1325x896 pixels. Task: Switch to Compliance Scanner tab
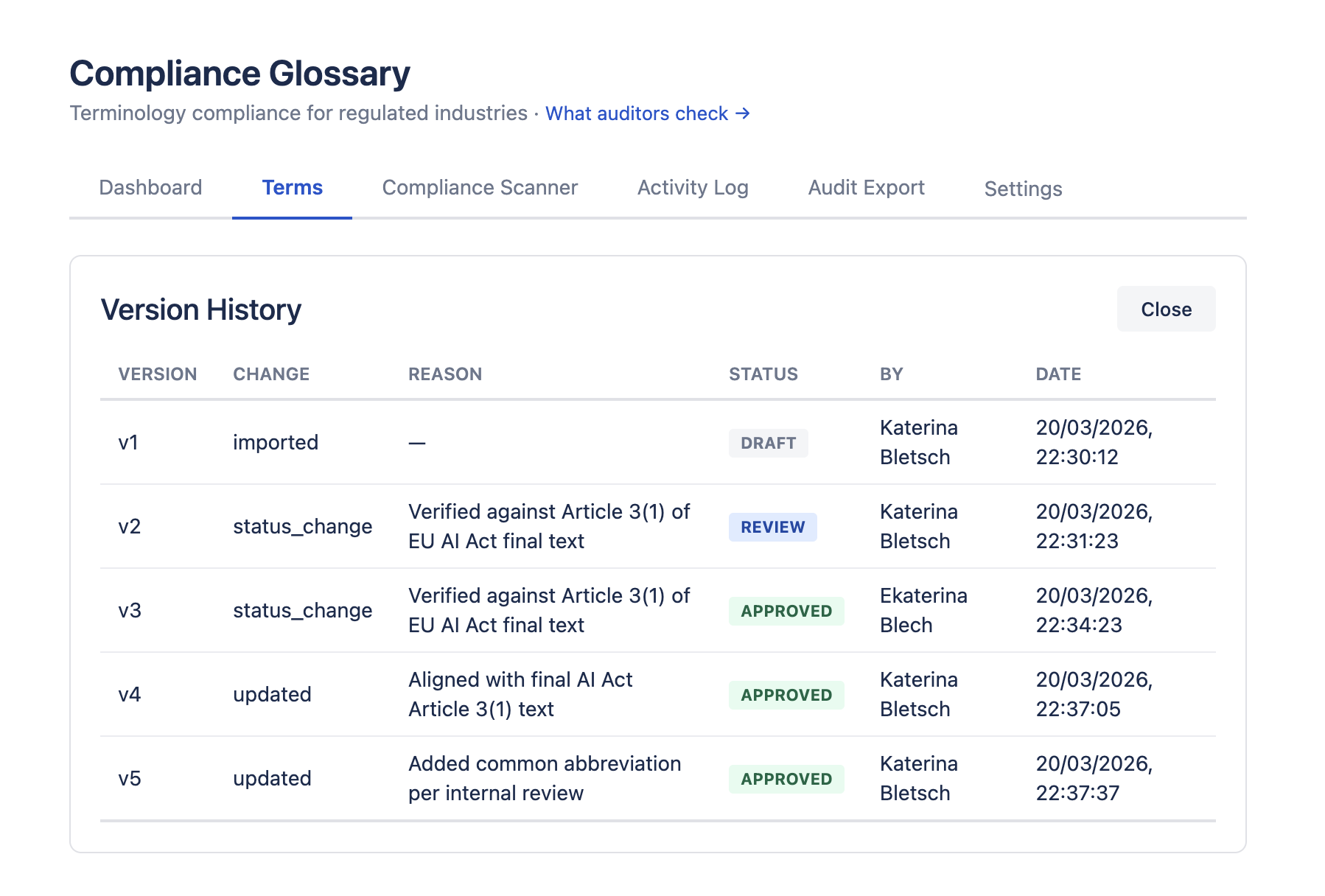[x=480, y=188]
